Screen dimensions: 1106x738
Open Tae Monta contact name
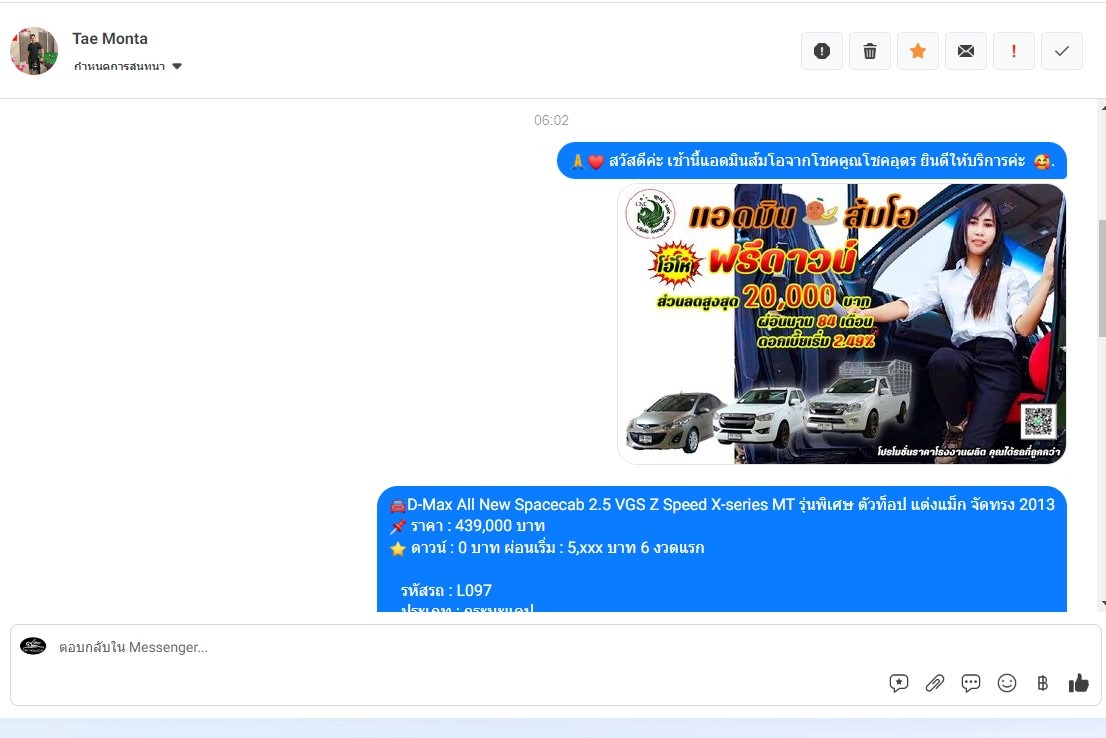coord(110,39)
